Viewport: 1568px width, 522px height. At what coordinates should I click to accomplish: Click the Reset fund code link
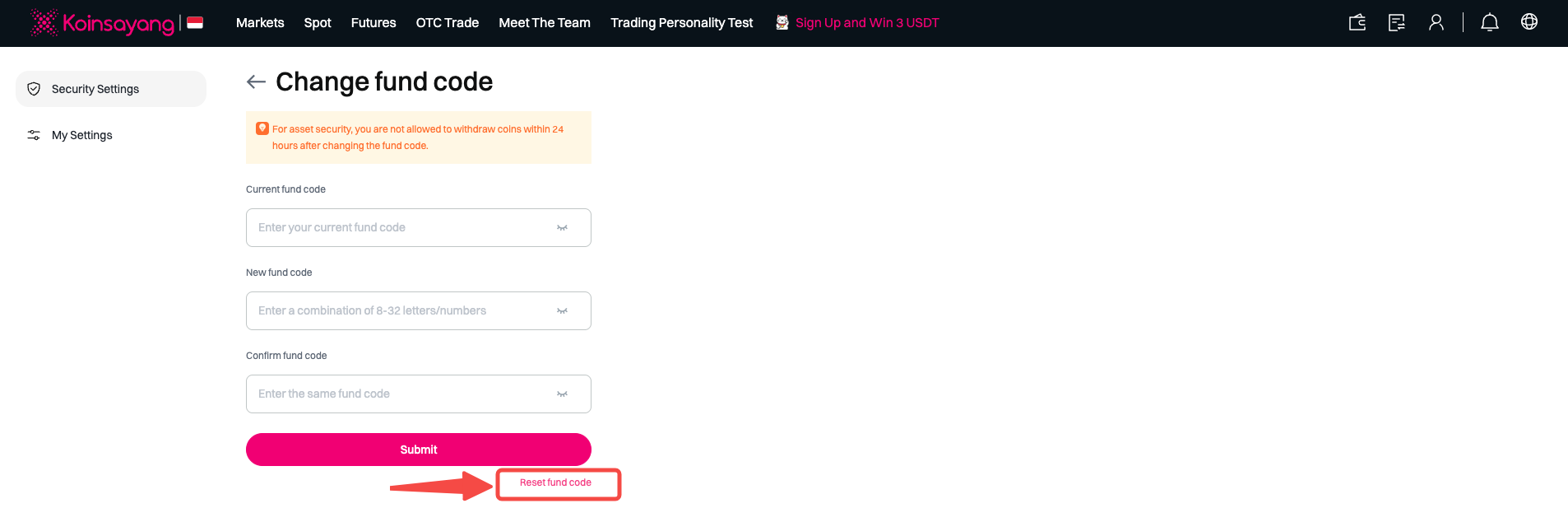[555, 482]
